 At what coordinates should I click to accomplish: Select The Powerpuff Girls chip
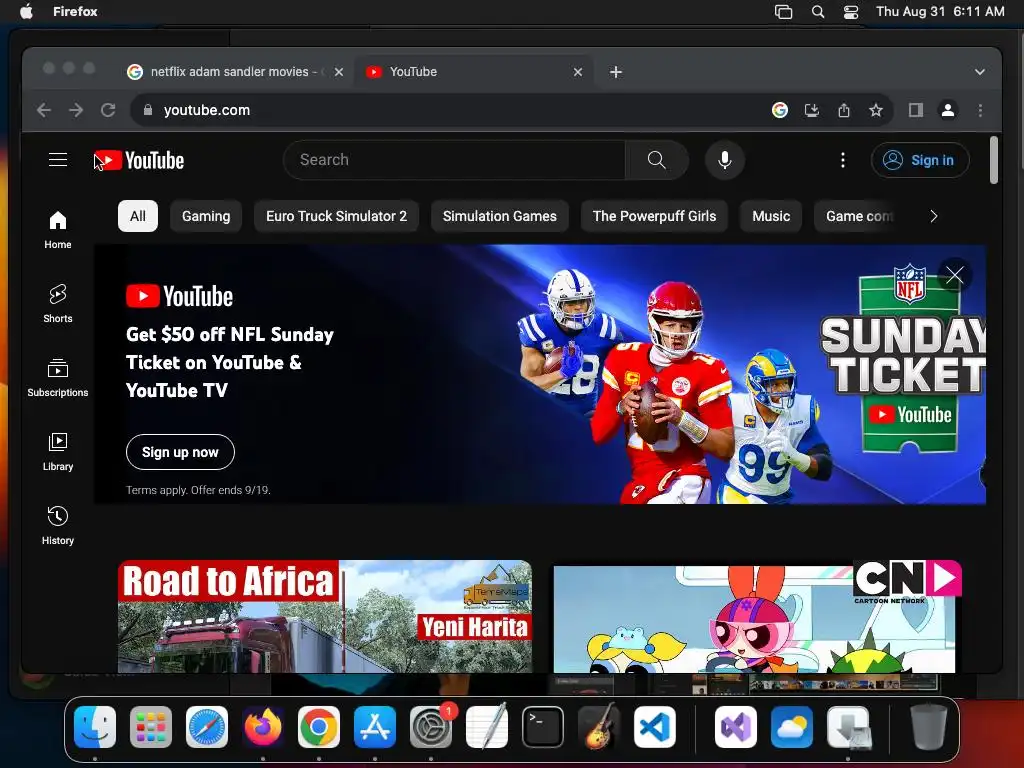pyautogui.click(x=654, y=216)
